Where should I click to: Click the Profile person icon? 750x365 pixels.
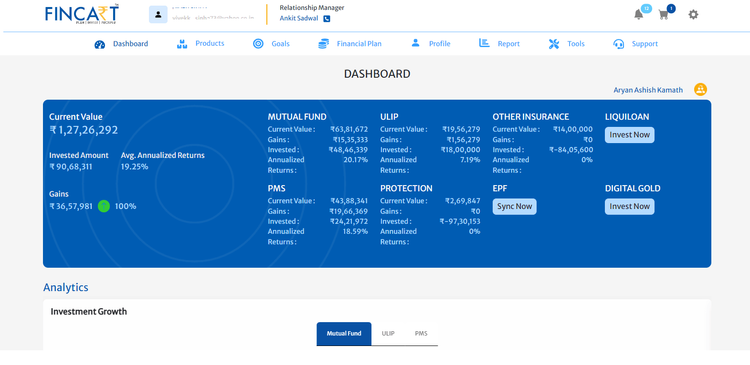coord(415,43)
